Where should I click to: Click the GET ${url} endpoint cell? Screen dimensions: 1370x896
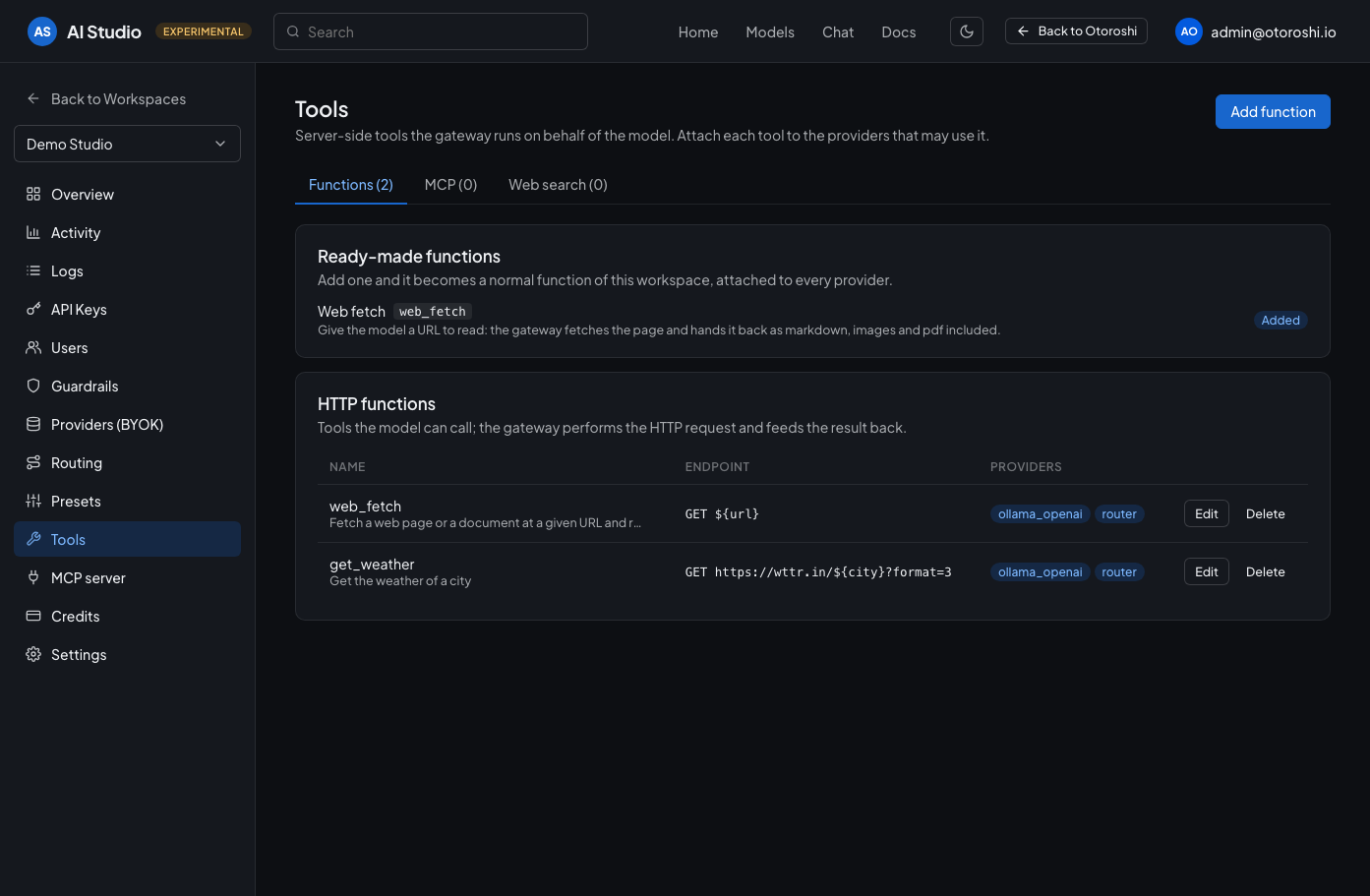coord(722,513)
